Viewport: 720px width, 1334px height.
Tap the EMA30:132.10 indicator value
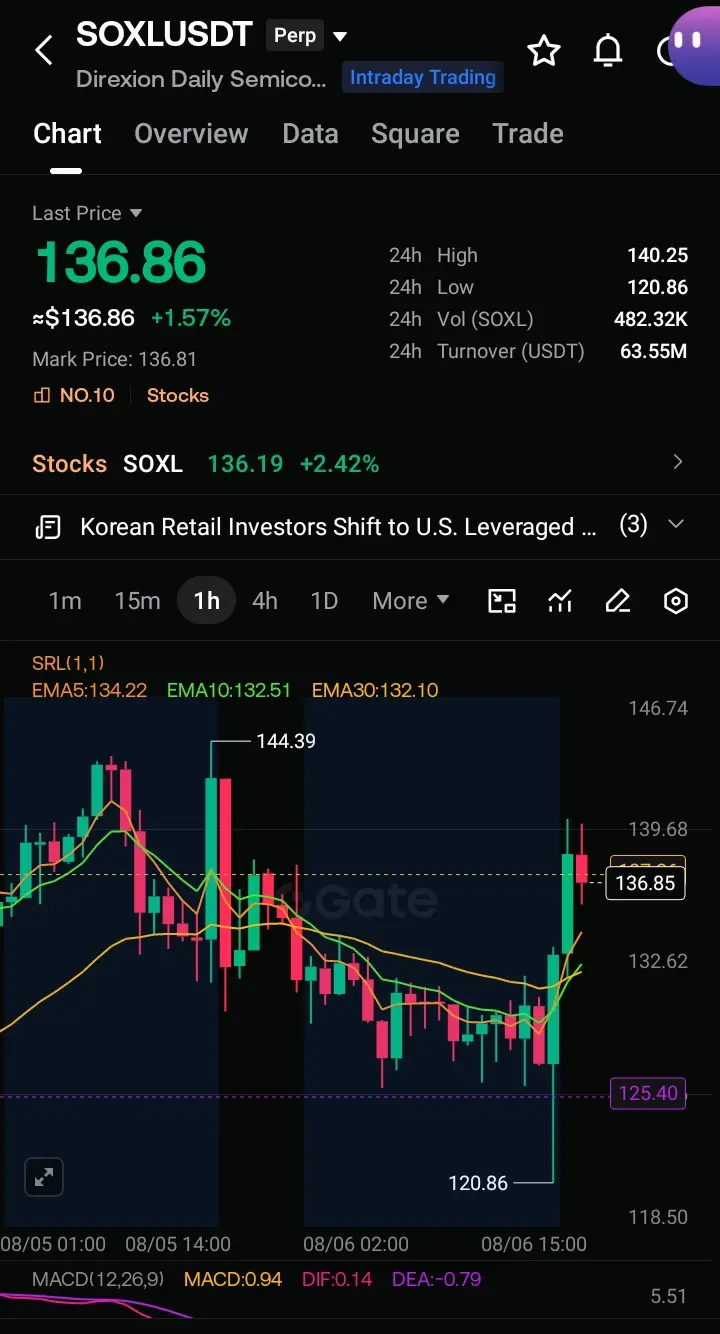point(375,690)
